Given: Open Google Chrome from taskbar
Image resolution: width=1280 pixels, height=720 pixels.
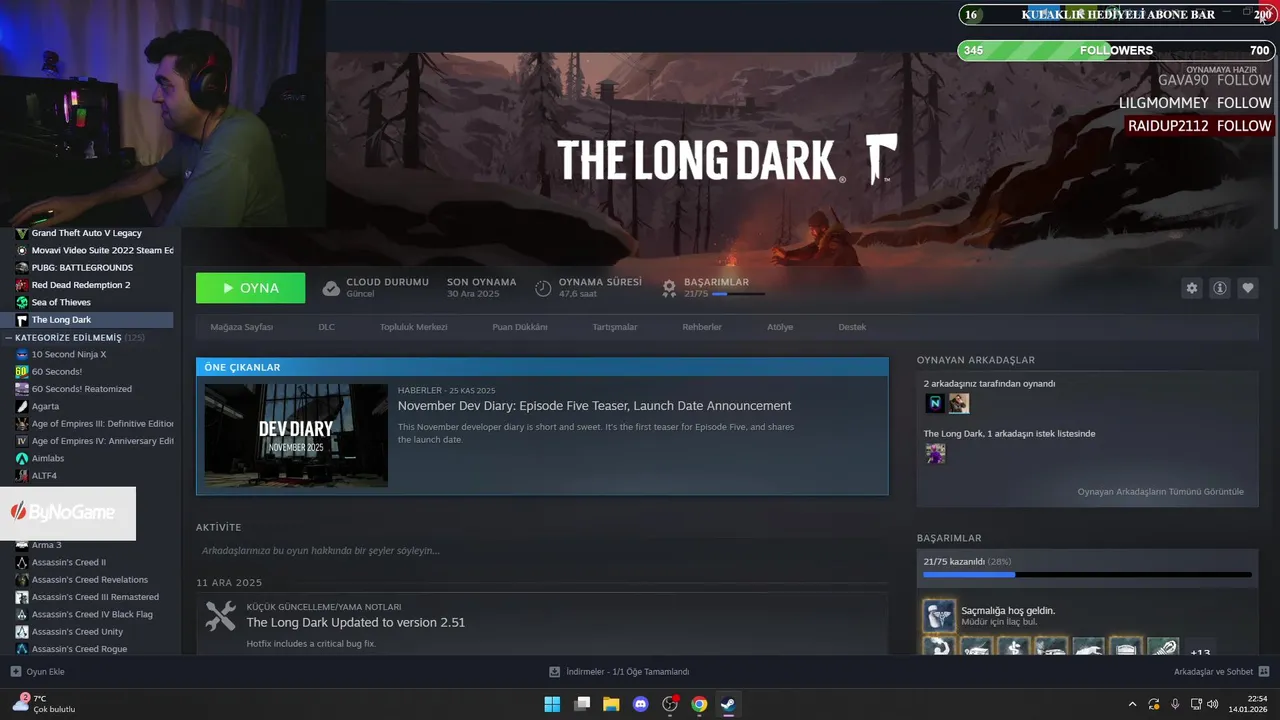Looking at the screenshot, I should pyautogui.click(x=699, y=704).
